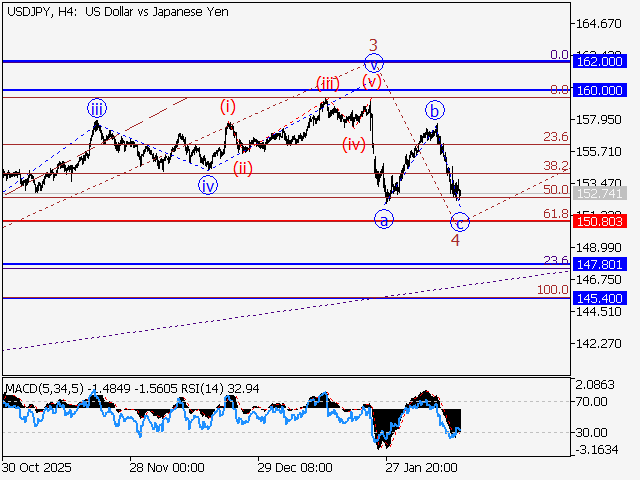Click the 160.000 price level tag

click(x=599, y=90)
